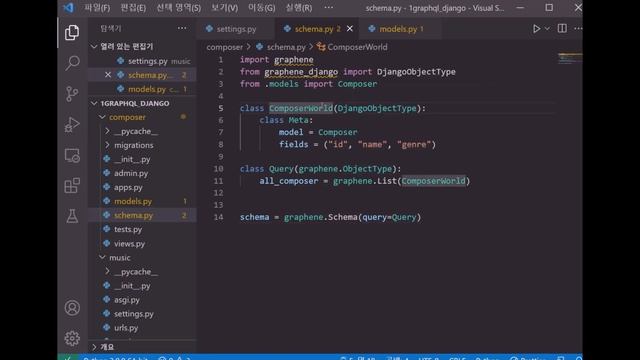This screenshot has width=640, height=360.
Task: Open the Explorer view in activity bar
Action: point(72,32)
